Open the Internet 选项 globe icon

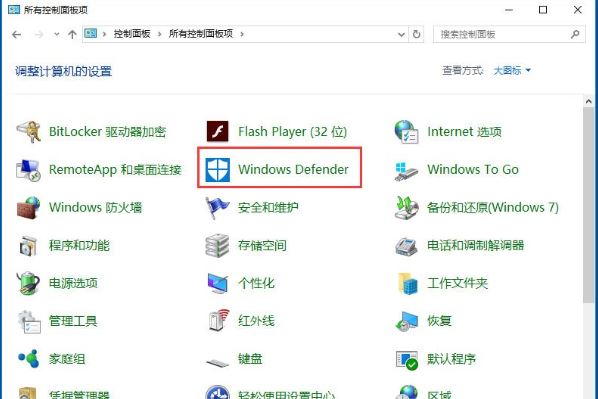click(x=406, y=132)
